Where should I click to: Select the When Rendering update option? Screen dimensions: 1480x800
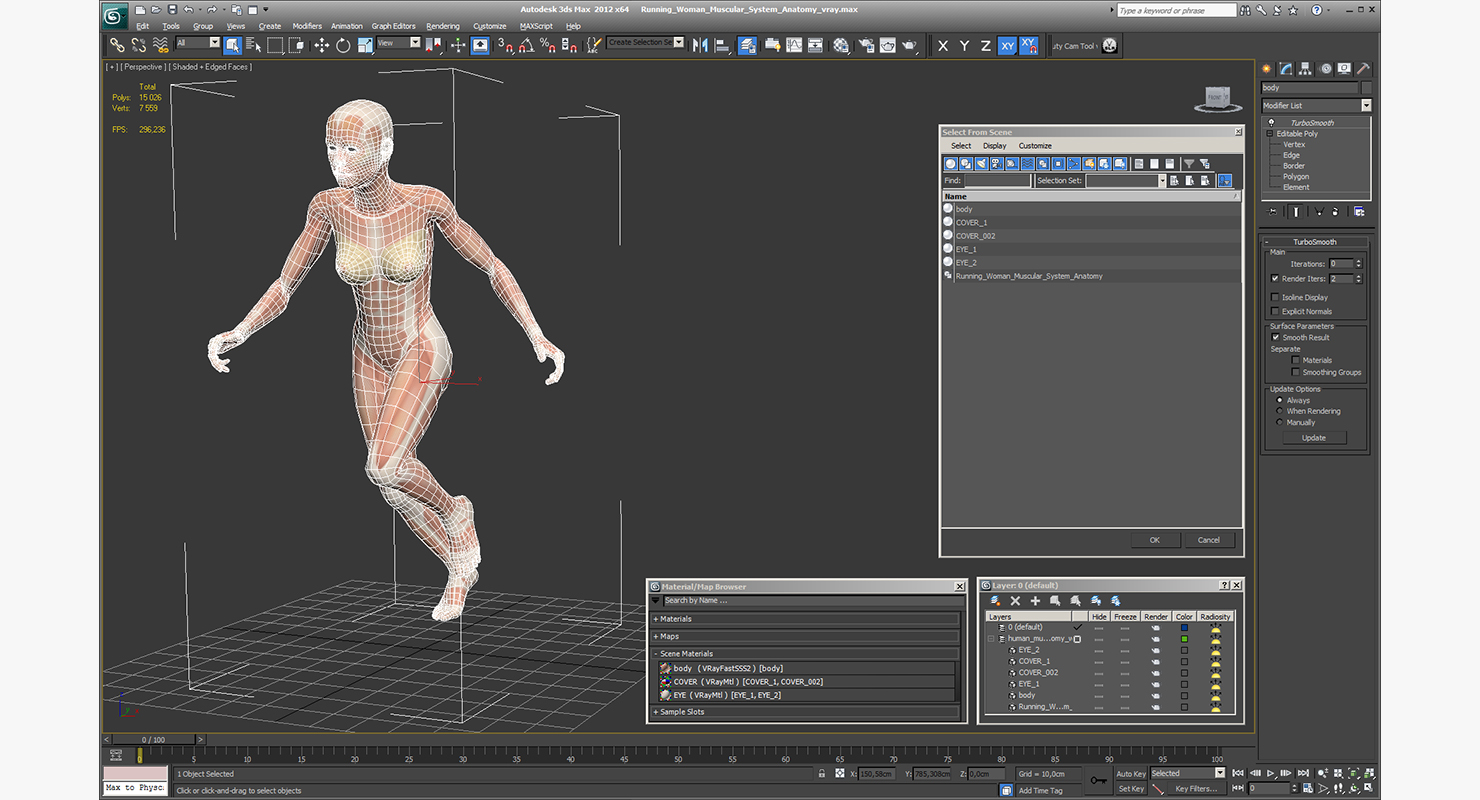(x=1280, y=411)
